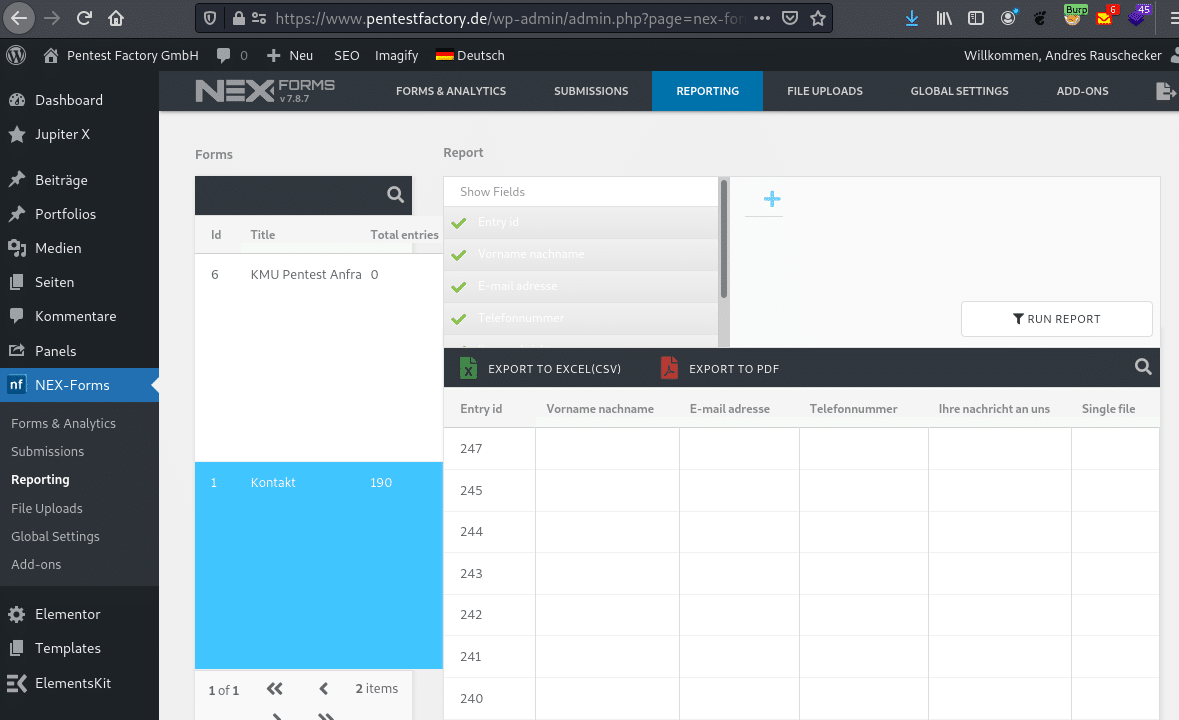
Task: Open Global Settings tab
Action: [959, 91]
